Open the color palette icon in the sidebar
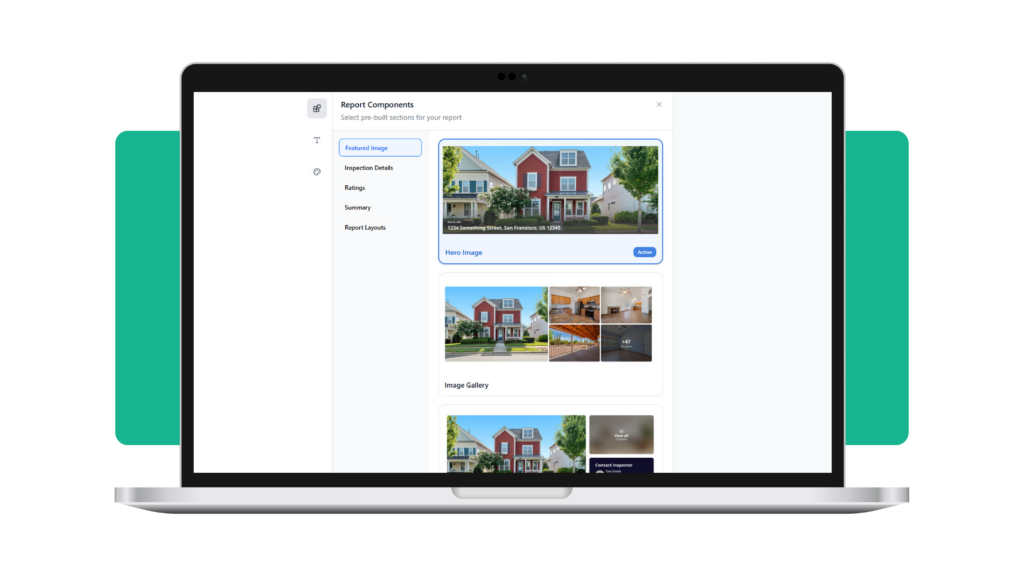Viewport: 1024px width, 576px height. tap(317, 172)
